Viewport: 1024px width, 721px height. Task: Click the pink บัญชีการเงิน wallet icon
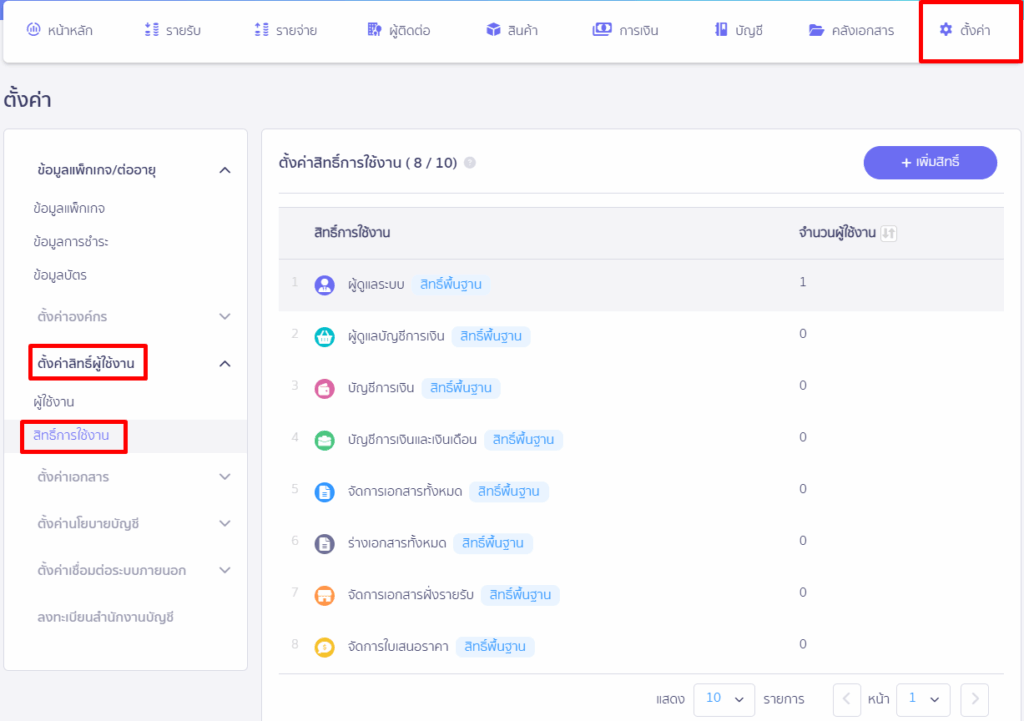324,388
